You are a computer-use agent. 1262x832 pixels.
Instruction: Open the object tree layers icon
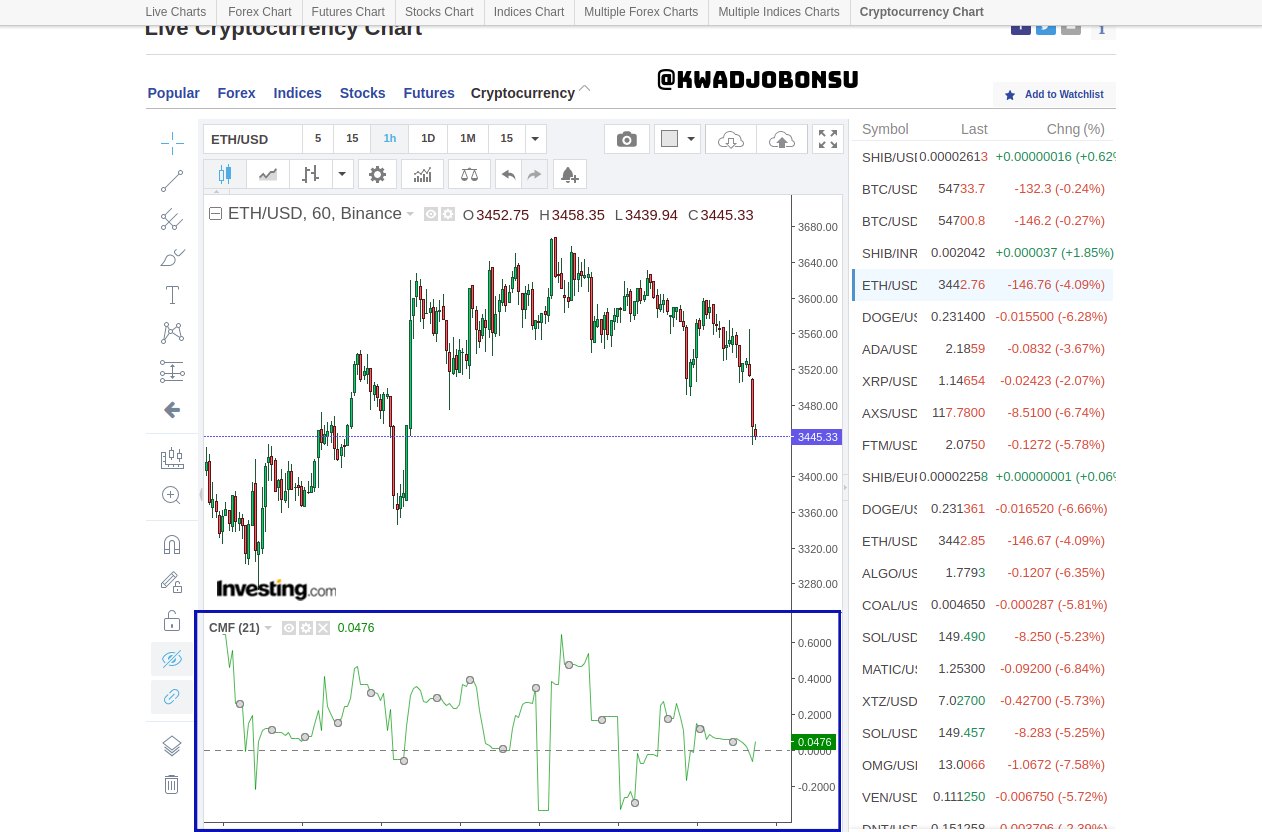[172, 746]
